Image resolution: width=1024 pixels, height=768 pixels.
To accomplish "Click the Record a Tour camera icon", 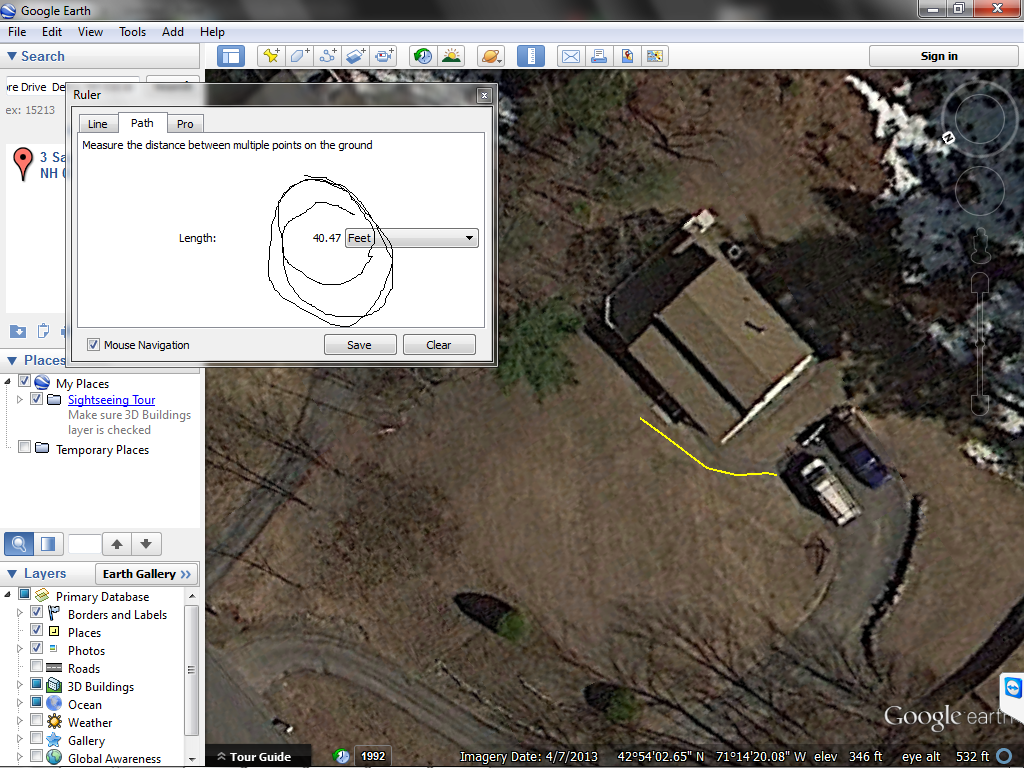I will coord(384,56).
